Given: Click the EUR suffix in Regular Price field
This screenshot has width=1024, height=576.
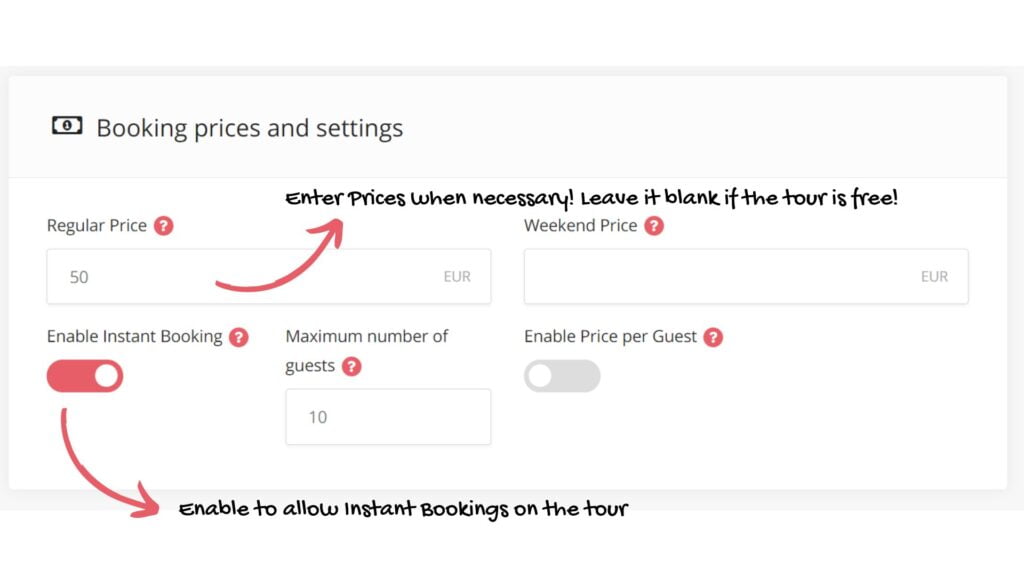Looking at the screenshot, I should tap(457, 277).
